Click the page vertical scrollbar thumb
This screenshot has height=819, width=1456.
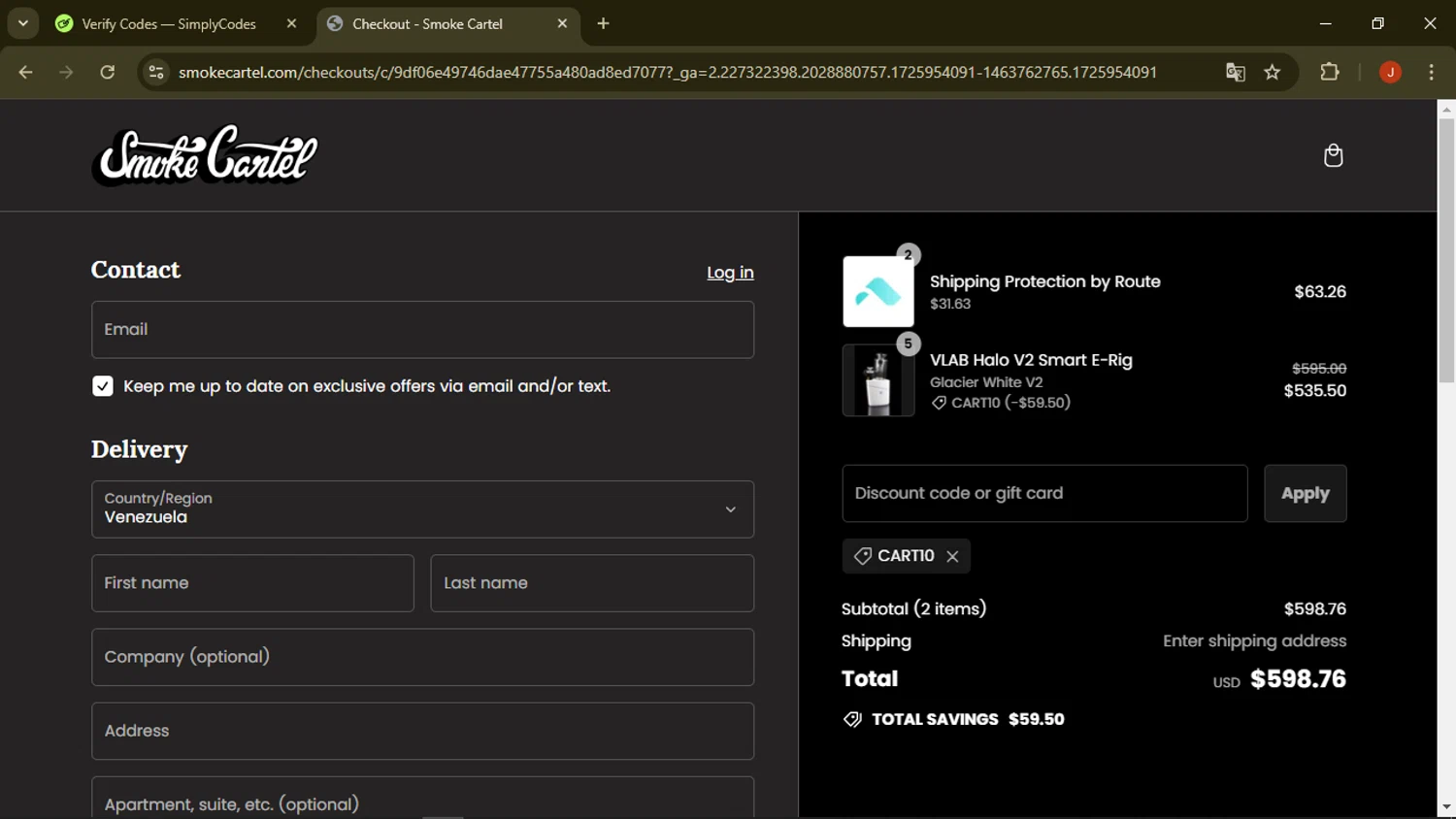coord(1446,252)
